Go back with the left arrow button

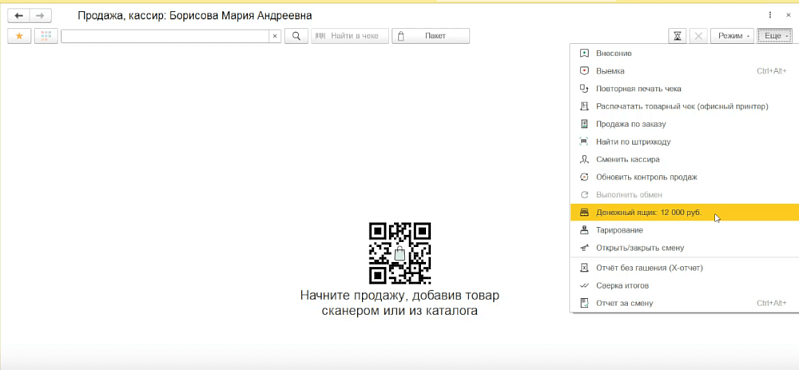pyautogui.click(x=19, y=16)
